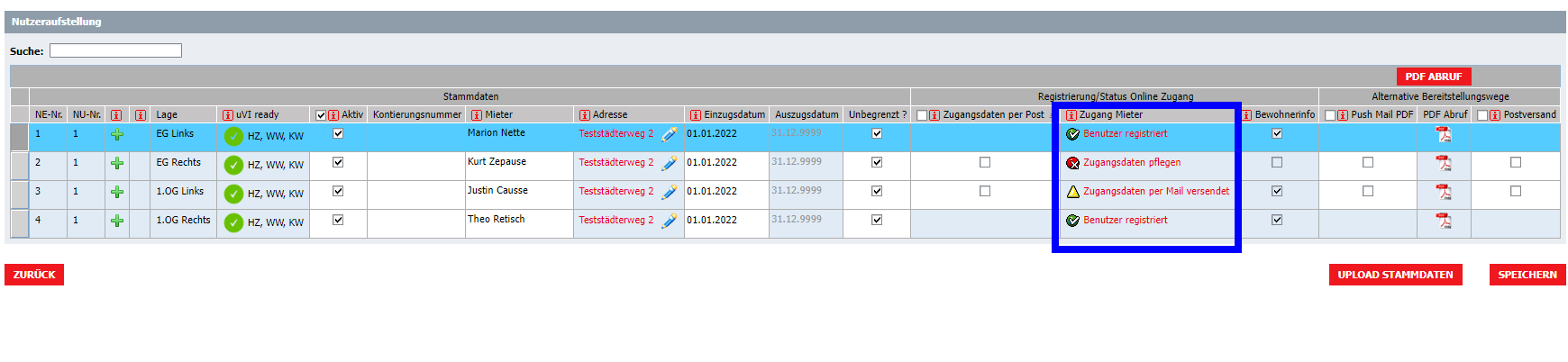
Task: Click tenant name Justin Causse
Action: [x=497, y=190]
